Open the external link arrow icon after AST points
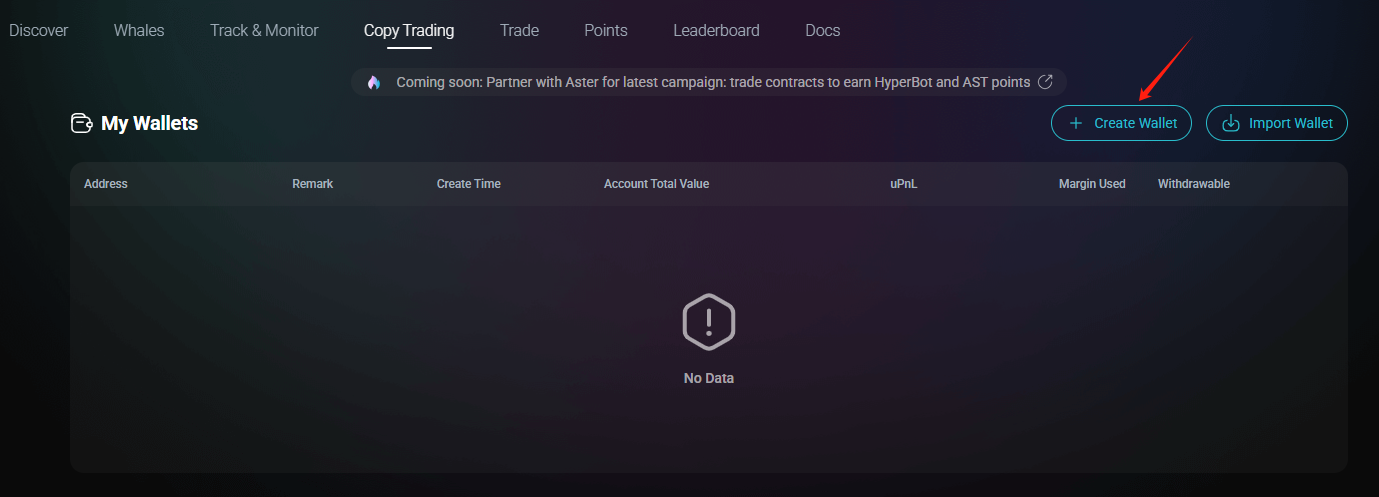Image resolution: width=1379 pixels, height=497 pixels. click(x=1046, y=82)
